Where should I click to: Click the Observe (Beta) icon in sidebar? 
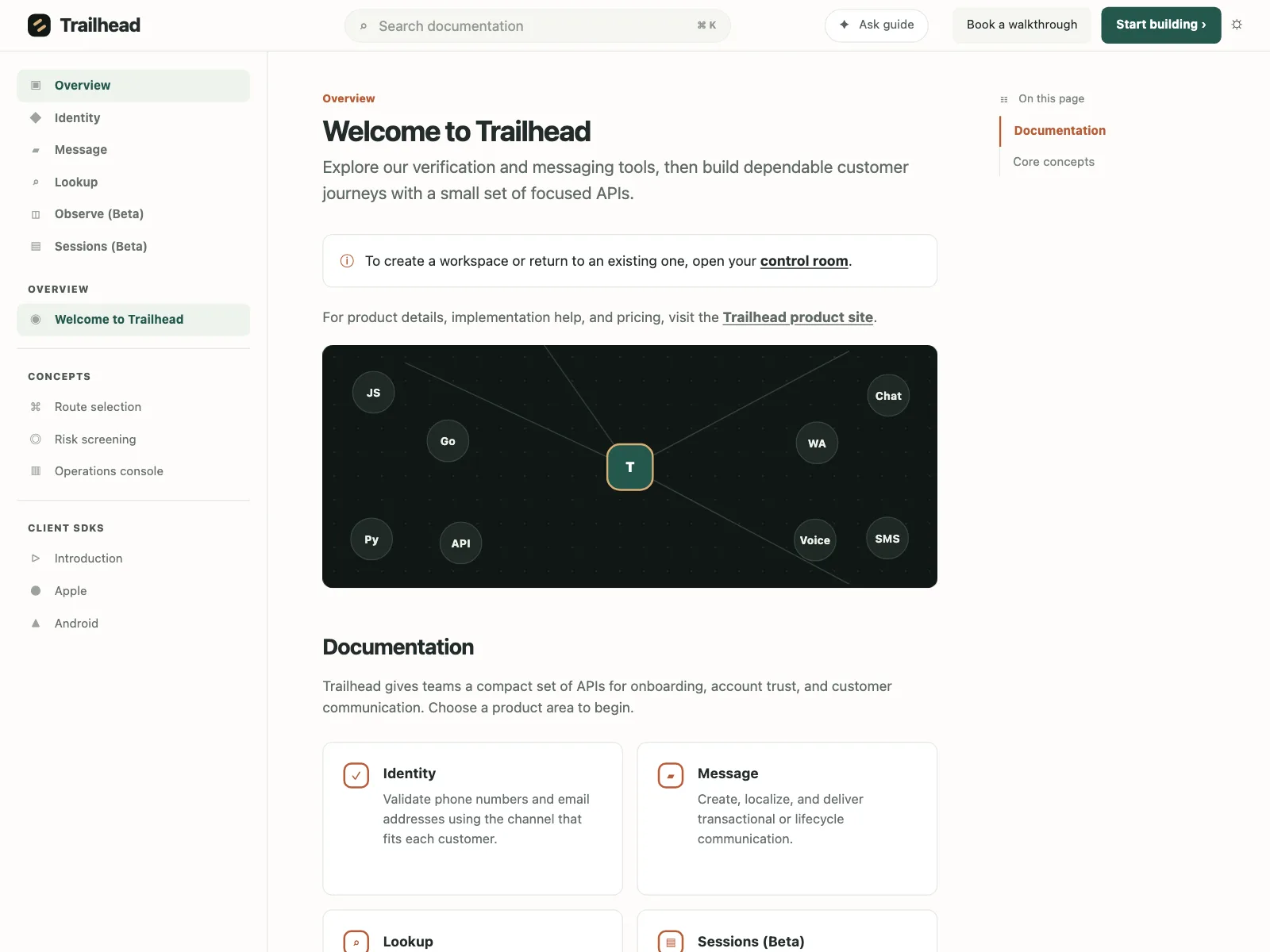click(36, 214)
